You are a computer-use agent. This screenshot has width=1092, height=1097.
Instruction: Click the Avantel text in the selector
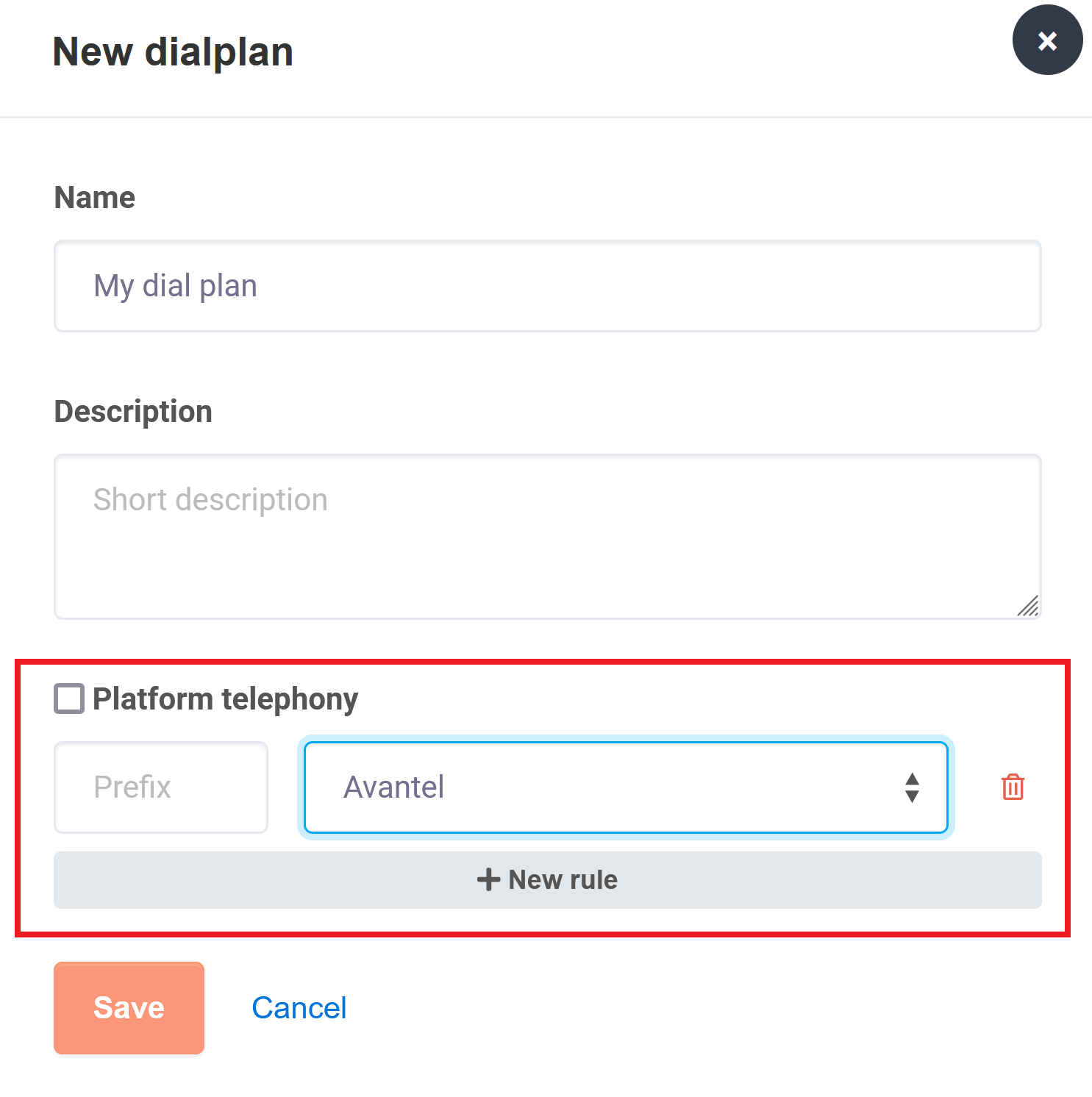coord(394,787)
